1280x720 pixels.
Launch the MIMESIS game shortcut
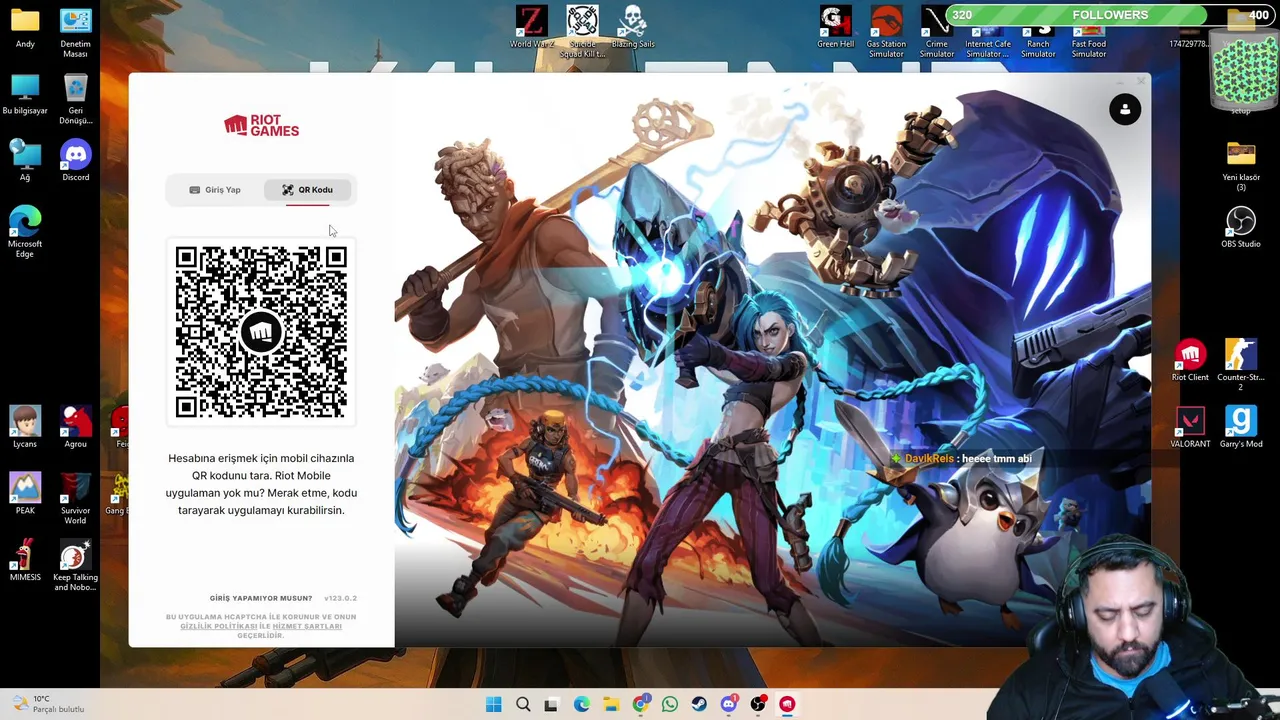click(x=25, y=561)
